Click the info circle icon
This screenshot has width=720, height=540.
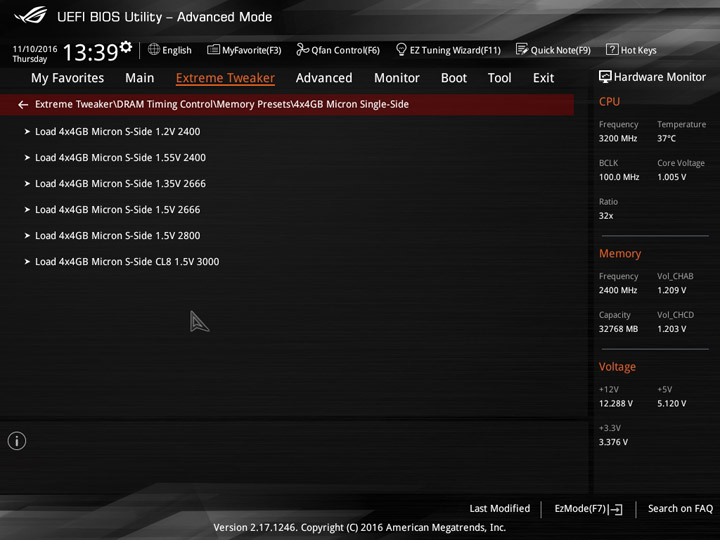tap(17, 441)
